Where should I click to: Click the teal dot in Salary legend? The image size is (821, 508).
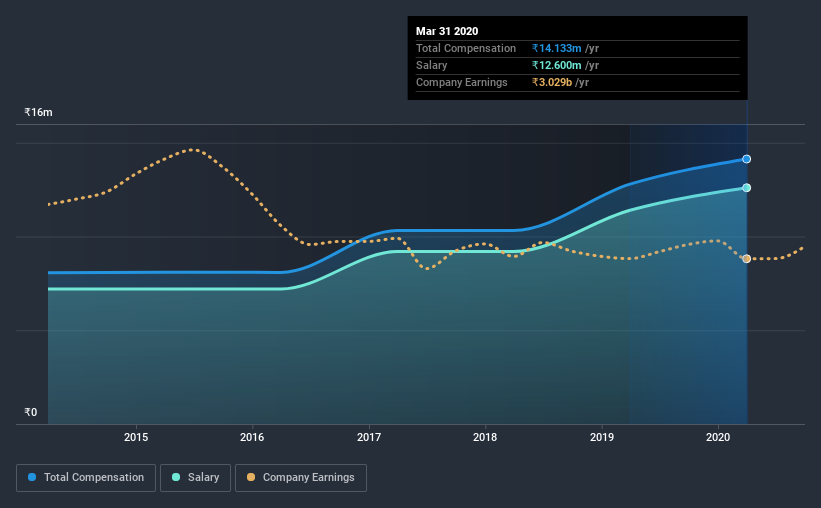(x=176, y=477)
